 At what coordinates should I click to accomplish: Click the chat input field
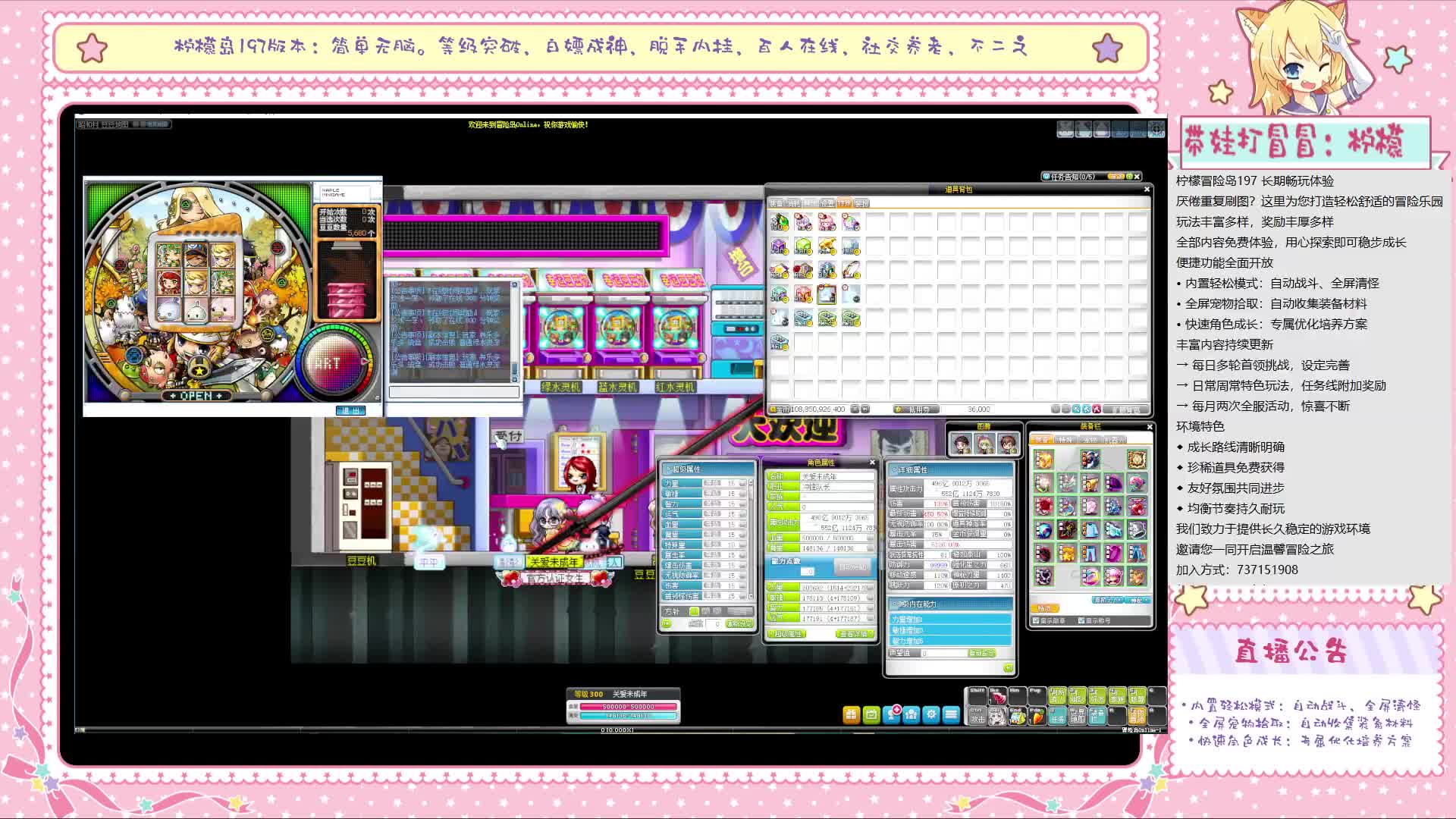tap(453, 392)
